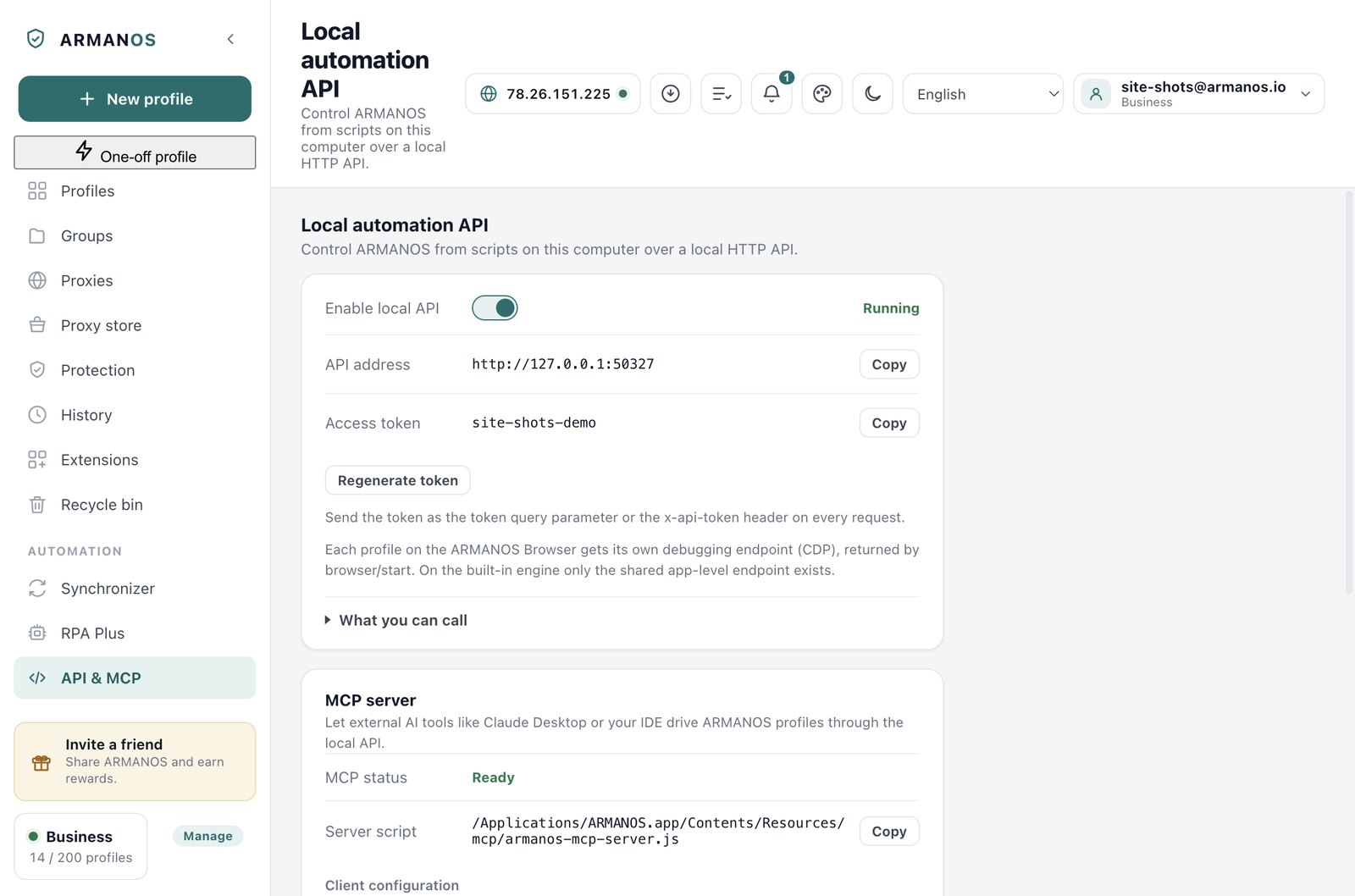
Task: Click the Profiles grid icon in the sidebar
Action: (x=37, y=191)
